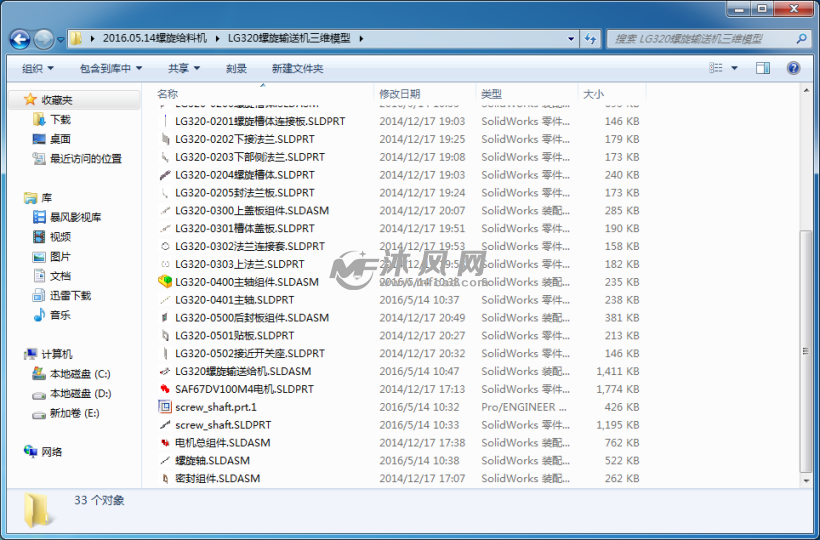Open 桌面 in the navigation pane

click(x=60, y=139)
